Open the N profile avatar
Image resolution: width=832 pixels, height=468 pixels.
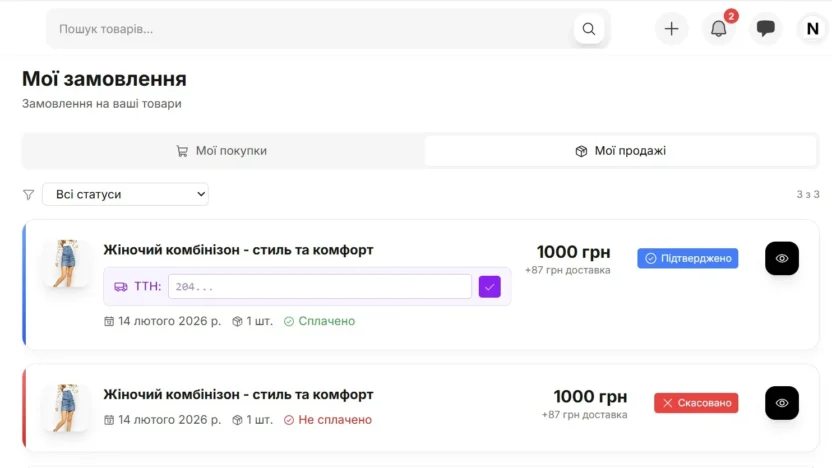[812, 29]
